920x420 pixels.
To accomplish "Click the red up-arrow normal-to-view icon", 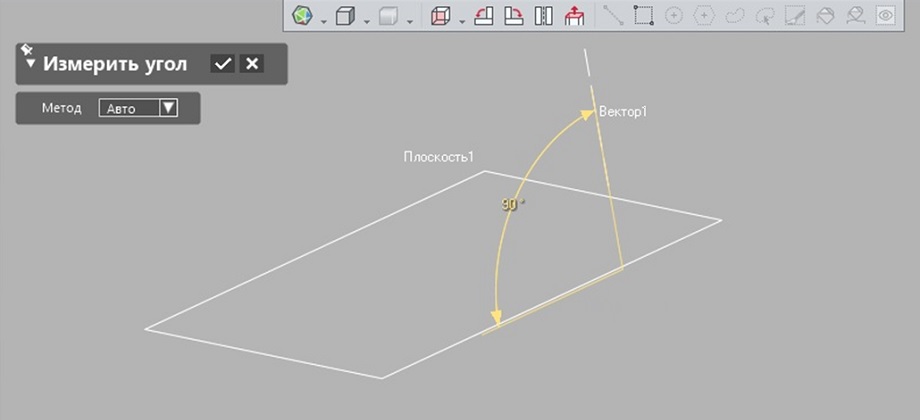I will tap(574, 16).
